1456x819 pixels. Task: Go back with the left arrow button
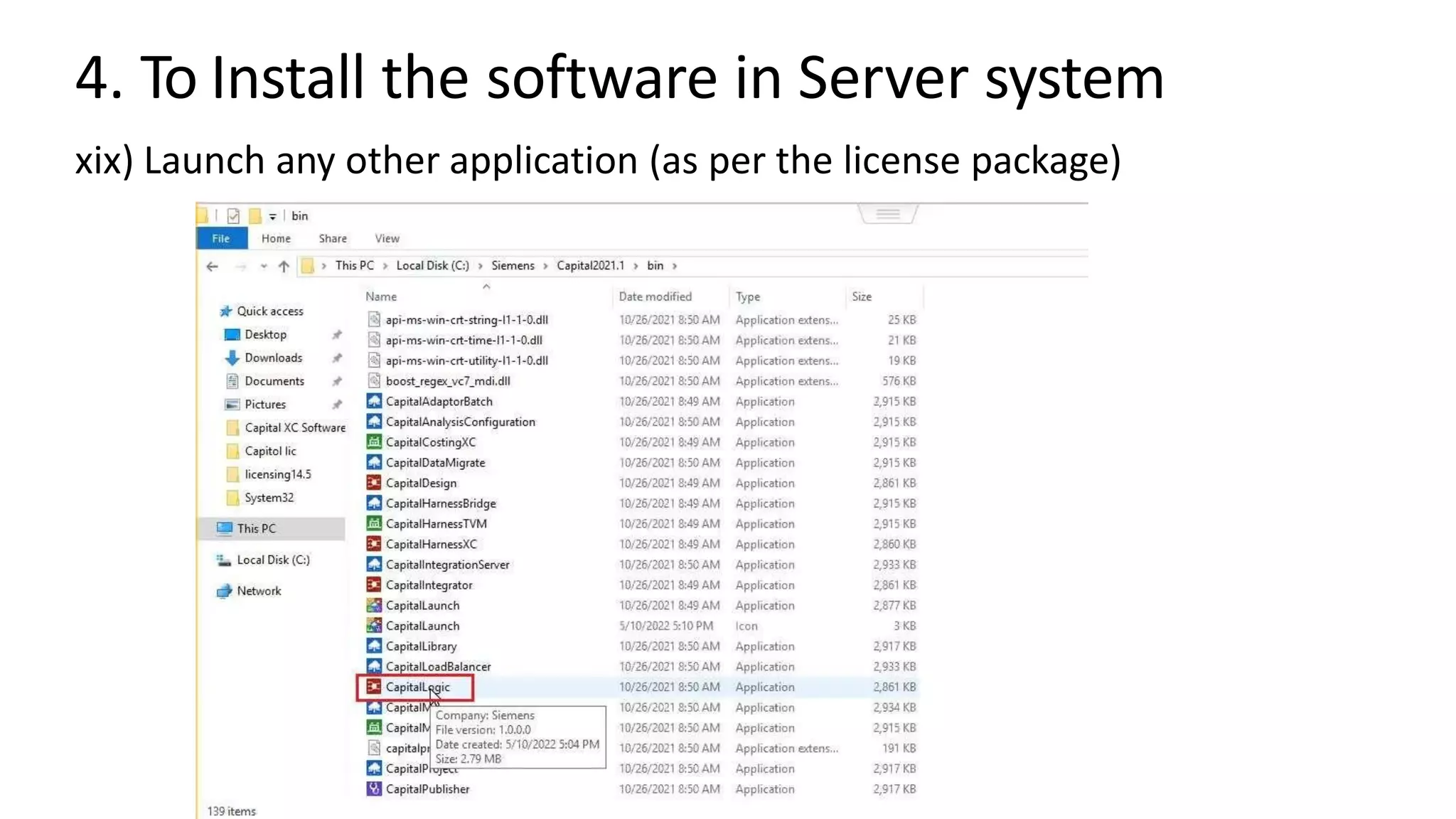click(212, 267)
